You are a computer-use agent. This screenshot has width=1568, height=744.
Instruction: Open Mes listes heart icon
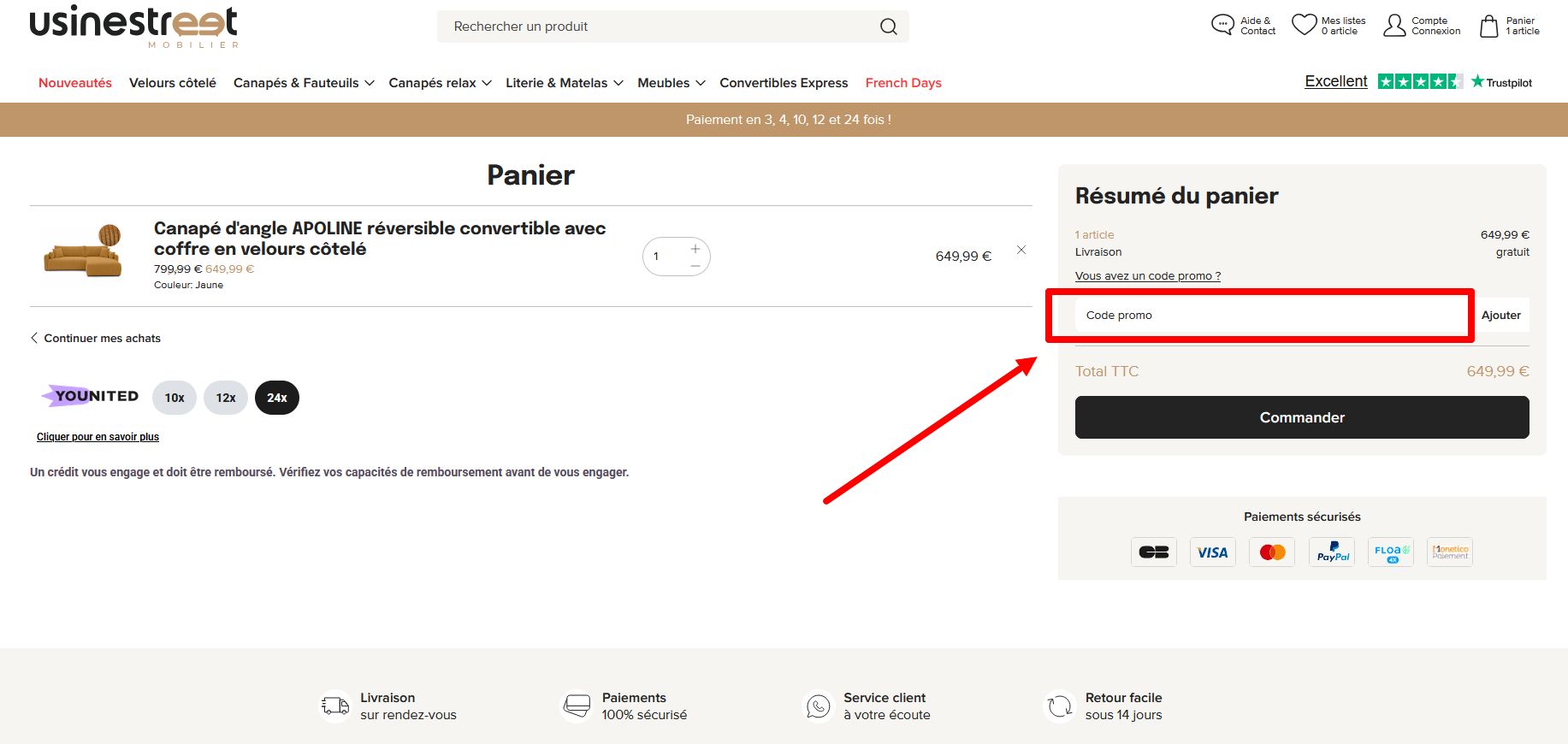click(x=1304, y=25)
